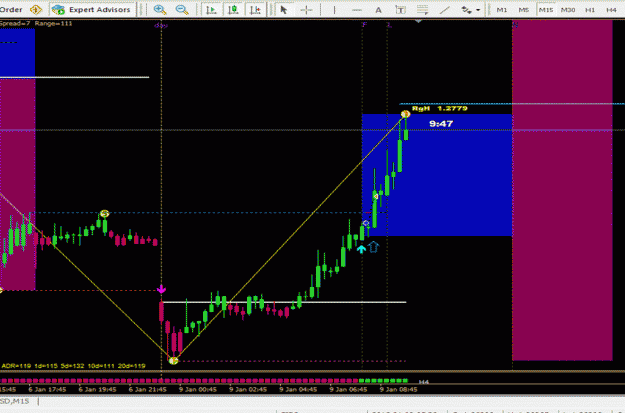Select the cursor arrow tool
Screen dimensions: 625x413
tap(284, 10)
